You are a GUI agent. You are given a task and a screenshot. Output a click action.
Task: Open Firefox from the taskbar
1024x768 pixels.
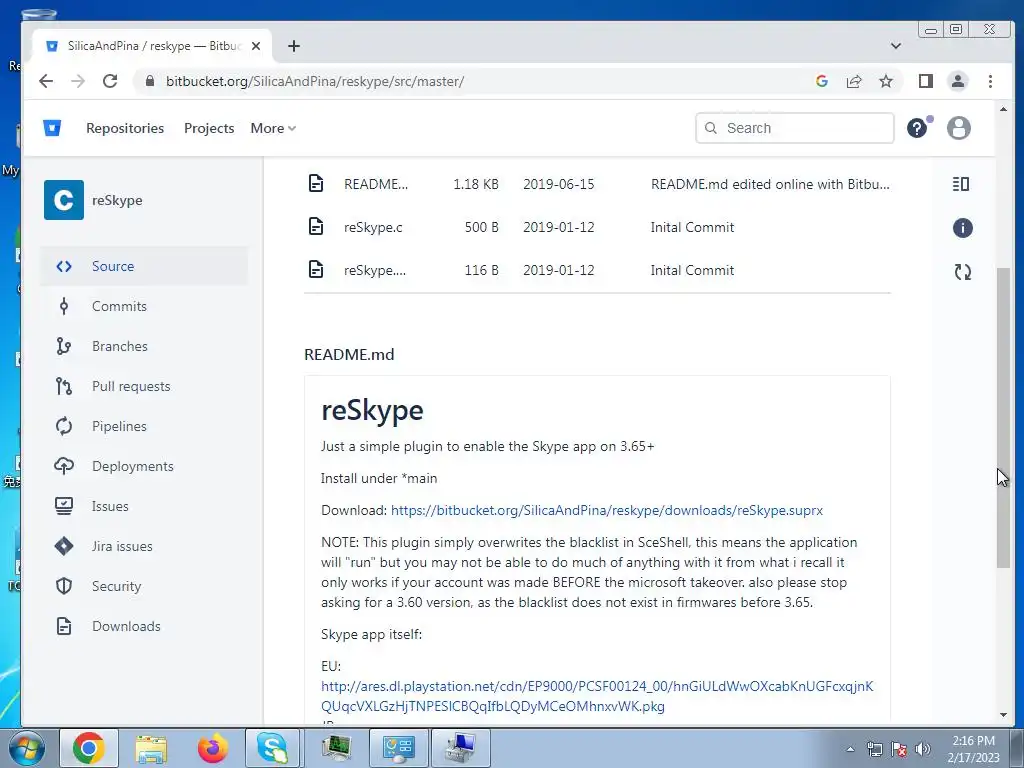pyautogui.click(x=212, y=748)
